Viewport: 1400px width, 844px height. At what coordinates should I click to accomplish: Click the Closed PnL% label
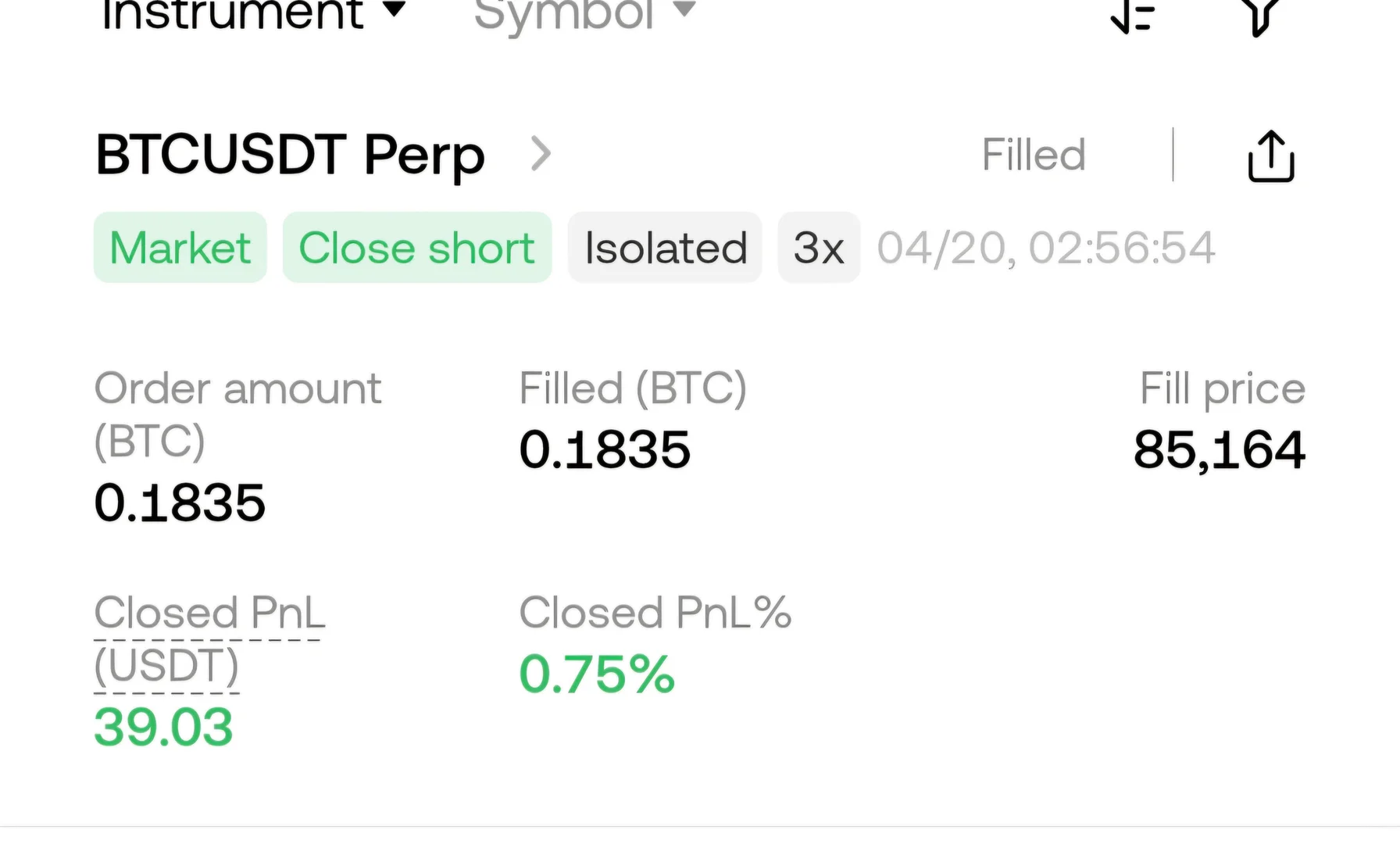coord(655,613)
